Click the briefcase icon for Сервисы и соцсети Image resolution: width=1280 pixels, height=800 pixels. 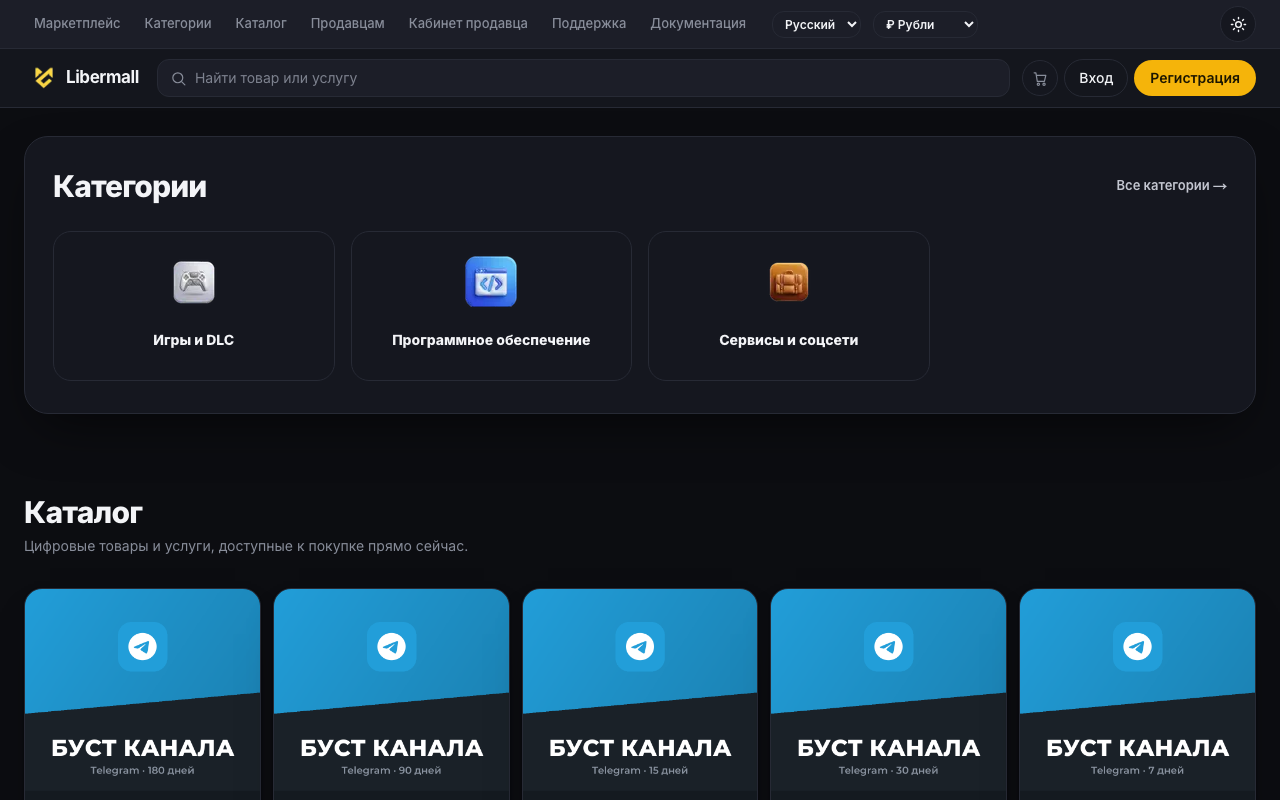tap(789, 282)
